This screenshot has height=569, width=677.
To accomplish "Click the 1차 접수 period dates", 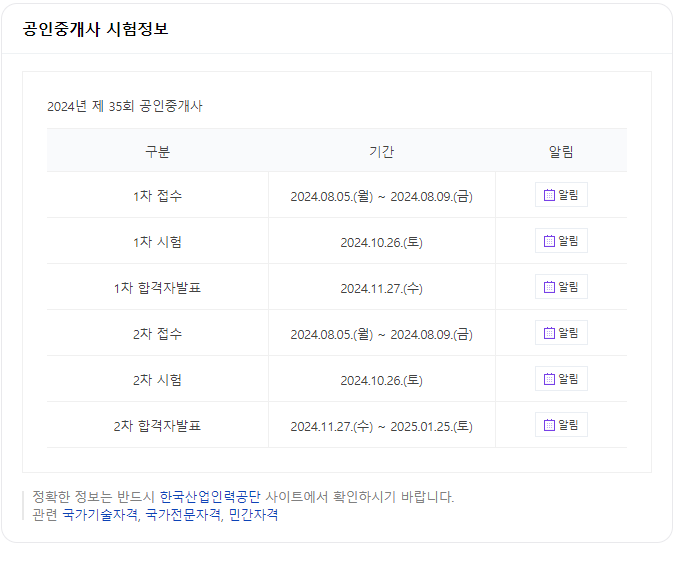I will 382,196.
